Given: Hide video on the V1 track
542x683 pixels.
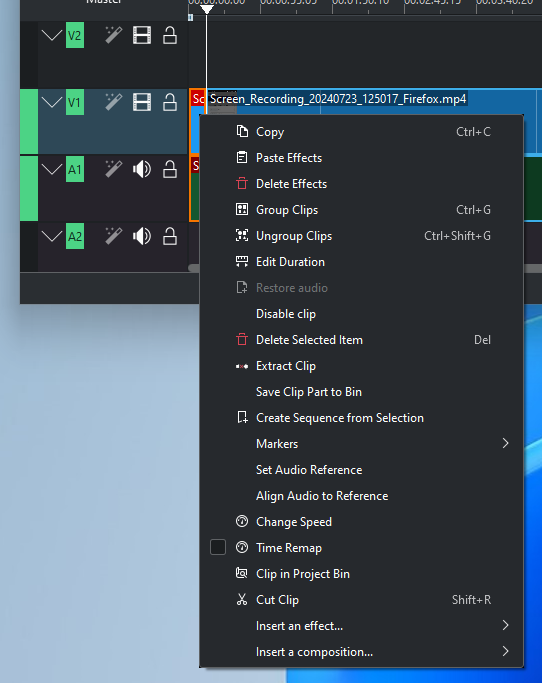Looking at the screenshot, I should pos(142,102).
